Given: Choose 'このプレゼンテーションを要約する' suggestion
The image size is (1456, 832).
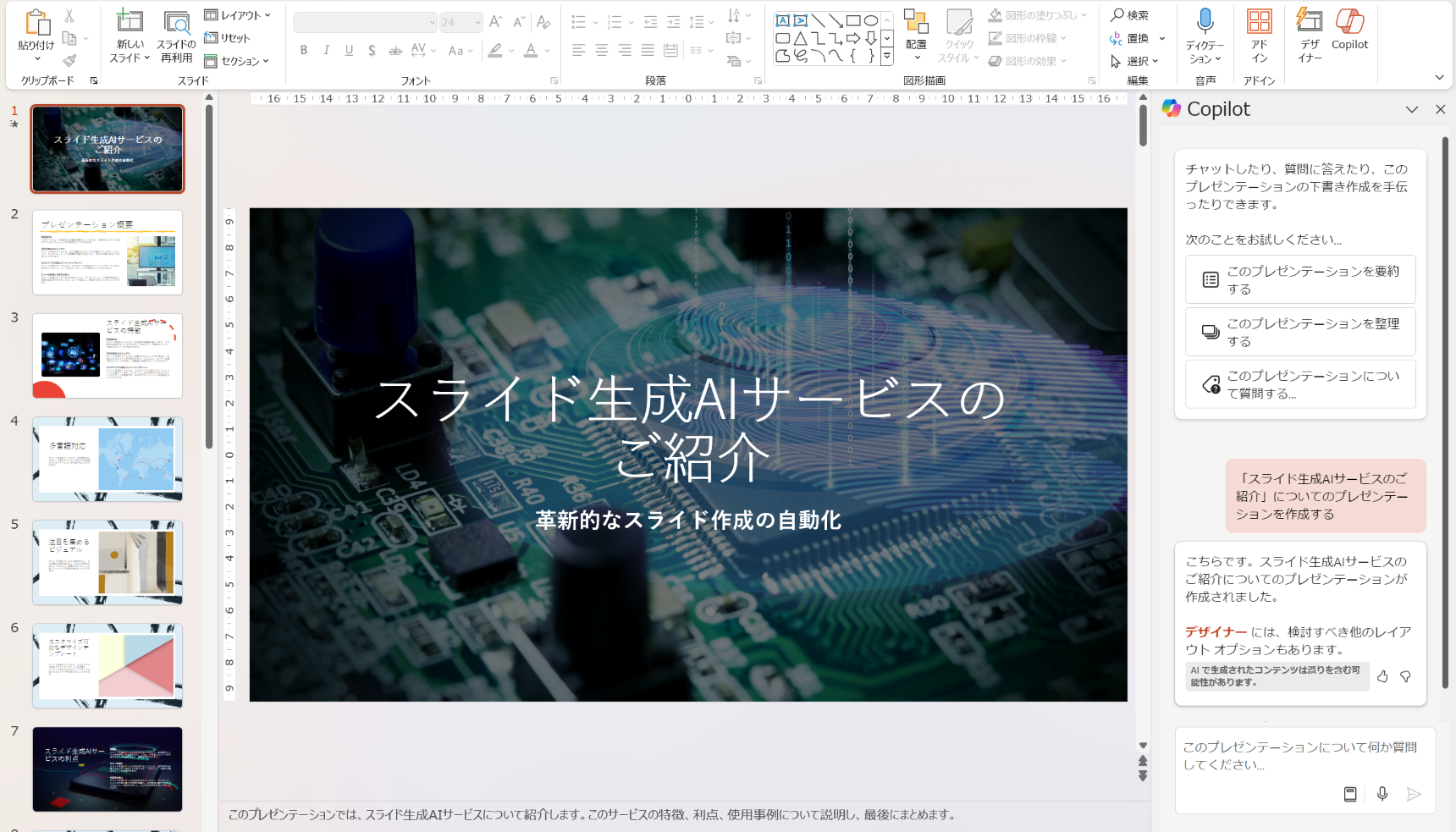Looking at the screenshot, I should 1300,279.
